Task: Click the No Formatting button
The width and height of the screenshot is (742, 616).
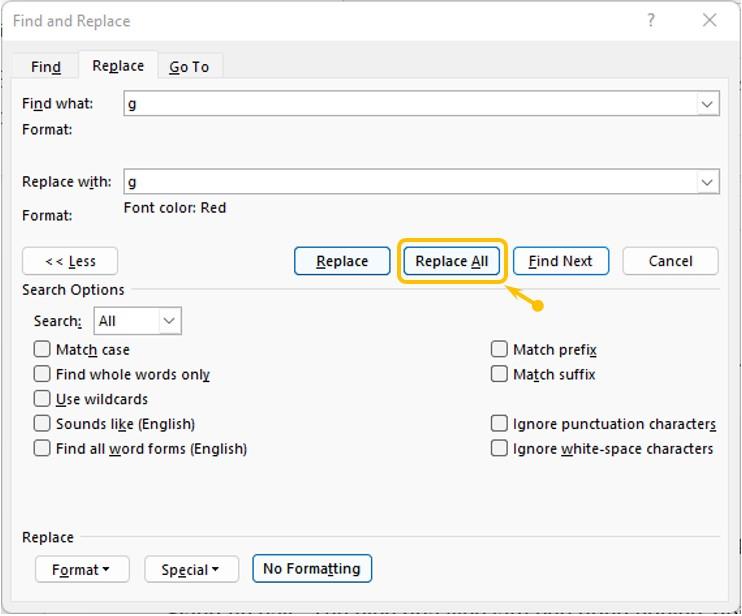Action: coord(311,569)
